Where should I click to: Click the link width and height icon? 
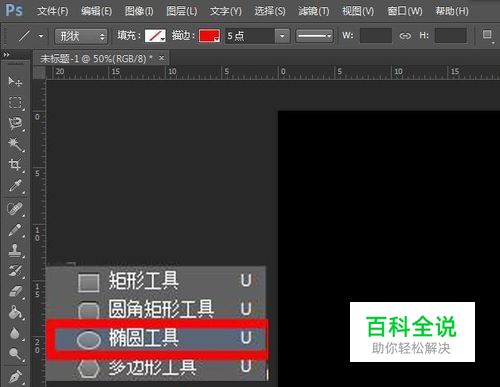[405, 36]
